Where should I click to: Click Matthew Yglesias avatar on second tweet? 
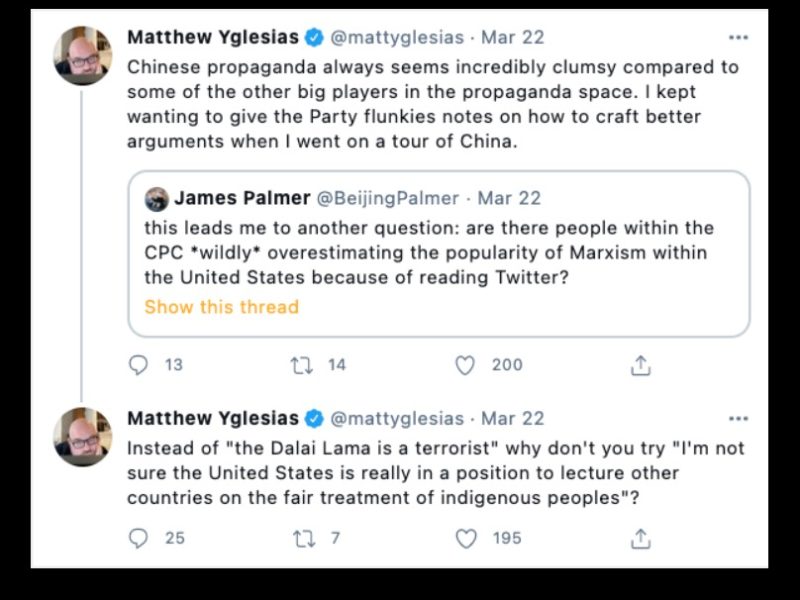pos(83,436)
